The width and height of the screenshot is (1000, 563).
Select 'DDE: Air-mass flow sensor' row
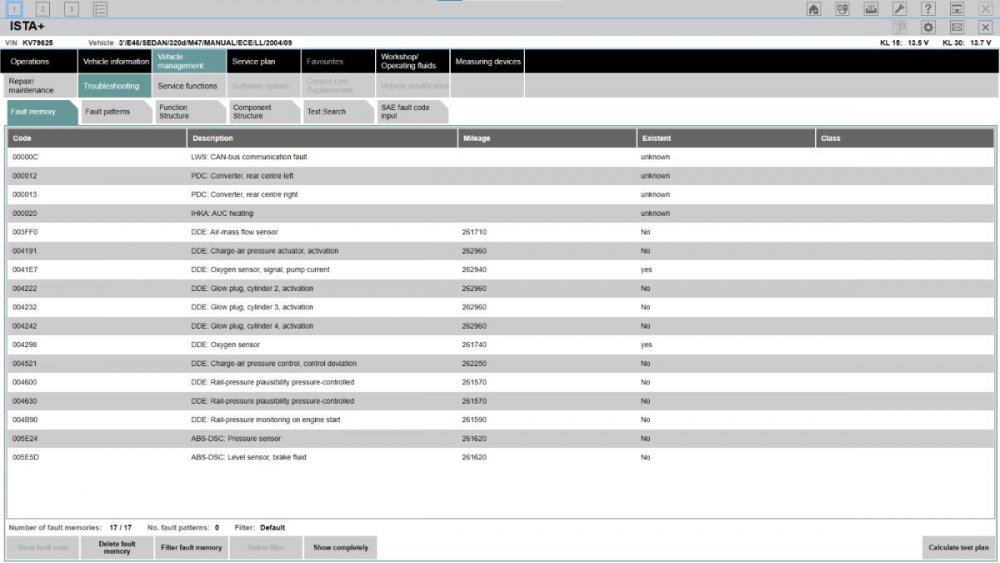[501, 232]
